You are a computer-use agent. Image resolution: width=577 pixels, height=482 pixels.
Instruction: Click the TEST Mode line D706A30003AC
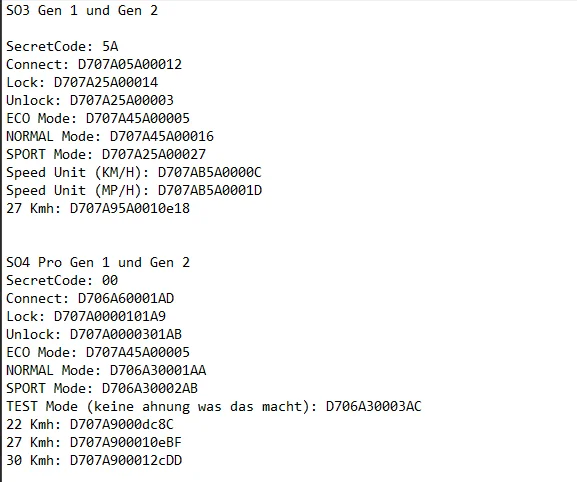pos(214,407)
